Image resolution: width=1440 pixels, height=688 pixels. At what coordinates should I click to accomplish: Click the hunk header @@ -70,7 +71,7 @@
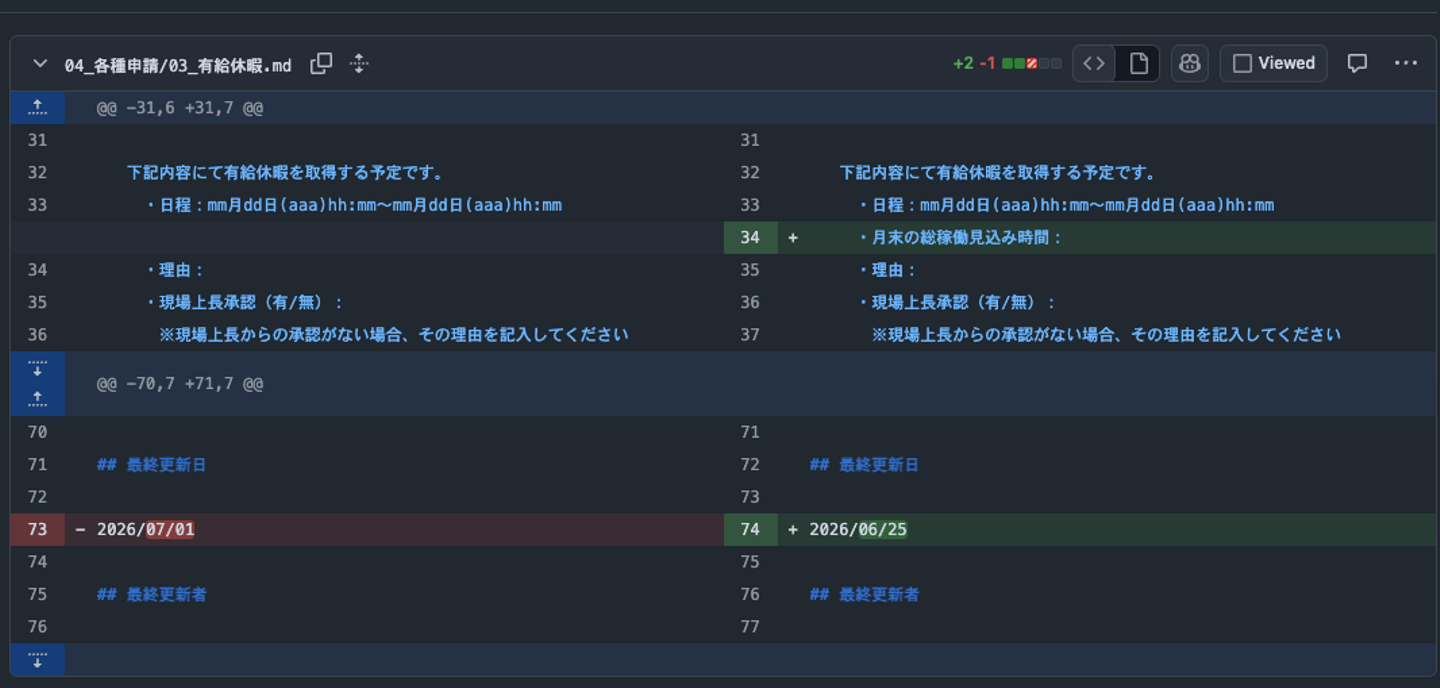click(180, 384)
